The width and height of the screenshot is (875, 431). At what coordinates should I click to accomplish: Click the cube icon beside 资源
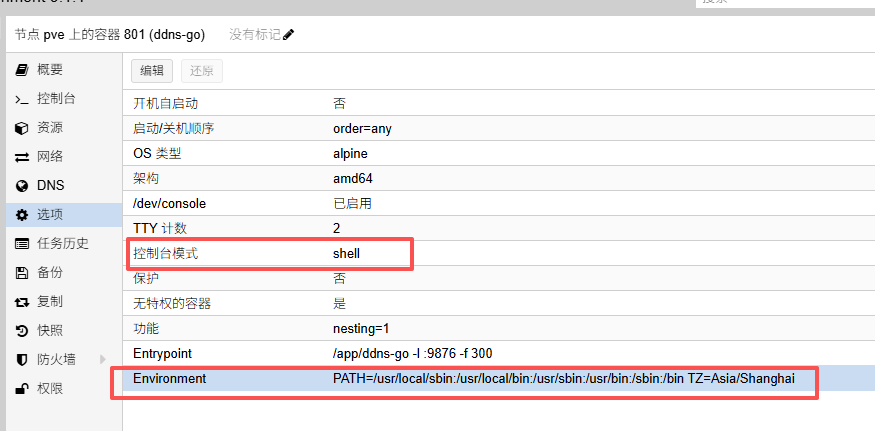[21, 128]
